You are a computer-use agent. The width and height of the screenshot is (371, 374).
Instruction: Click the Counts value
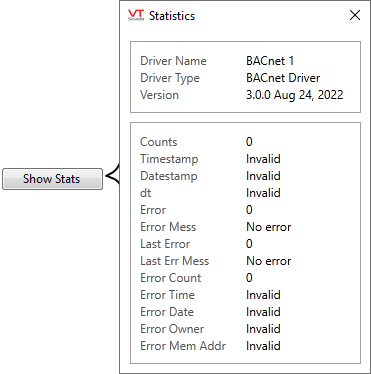tap(249, 142)
